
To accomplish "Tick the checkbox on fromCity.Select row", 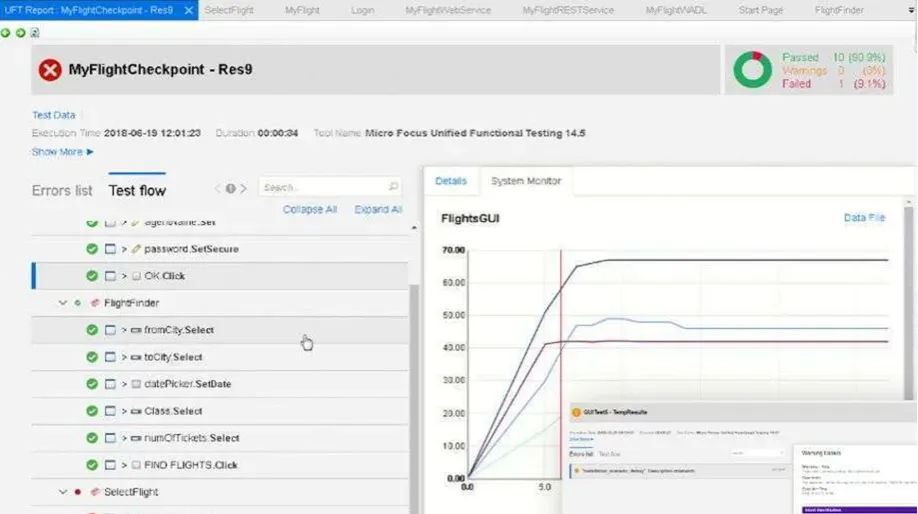I will [x=110, y=330].
